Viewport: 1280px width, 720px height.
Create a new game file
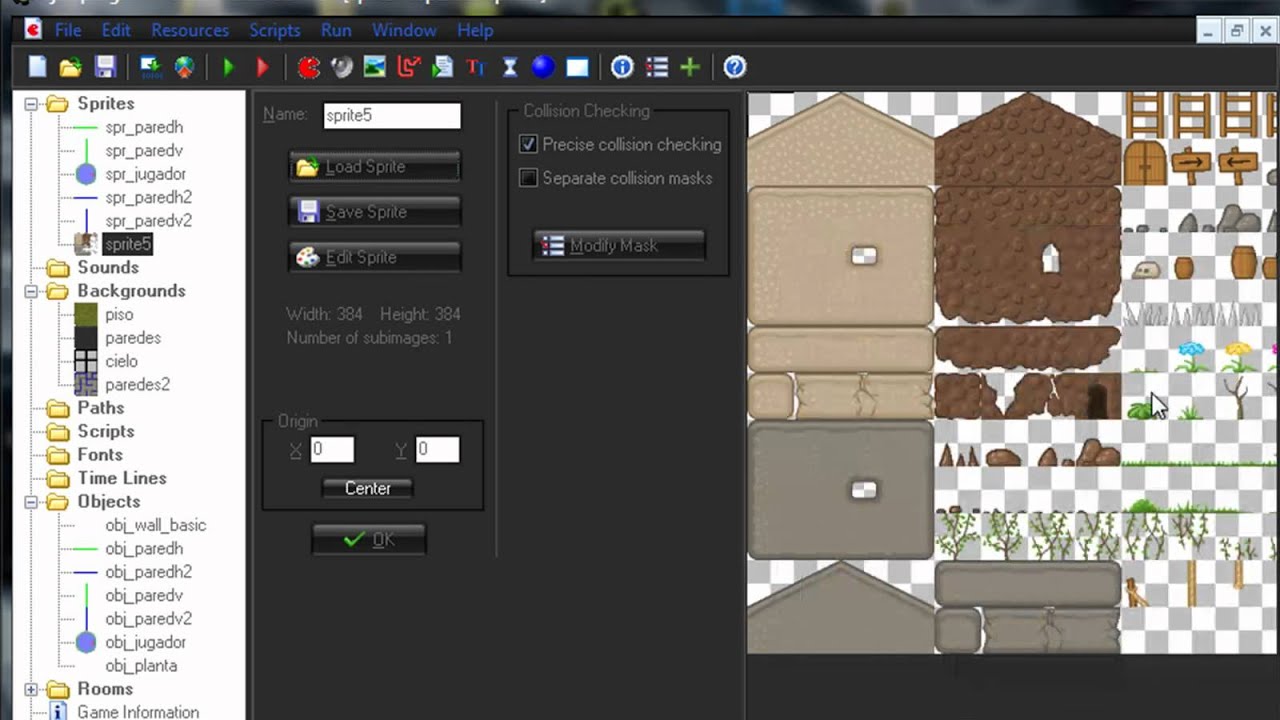point(37,67)
